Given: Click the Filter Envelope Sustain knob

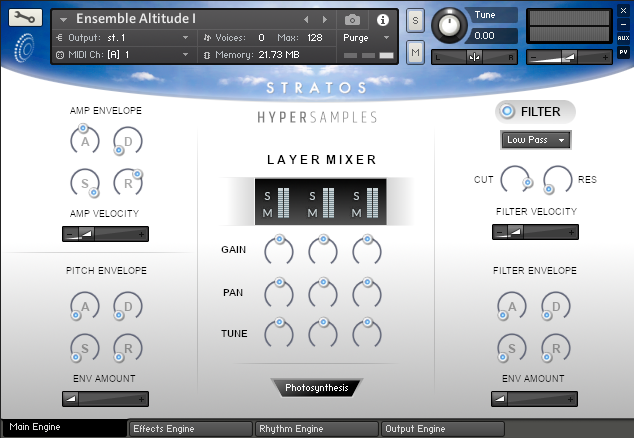Looking at the screenshot, I should [512, 348].
